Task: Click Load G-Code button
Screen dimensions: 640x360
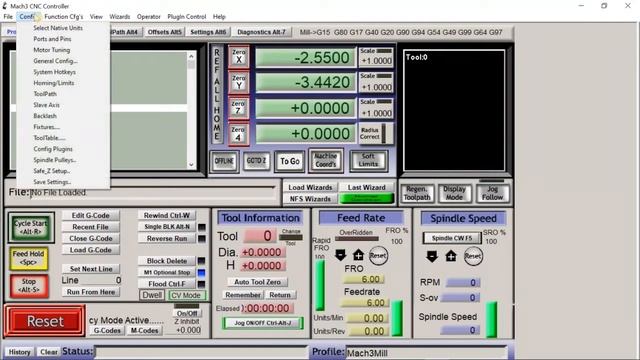Action: (91, 250)
